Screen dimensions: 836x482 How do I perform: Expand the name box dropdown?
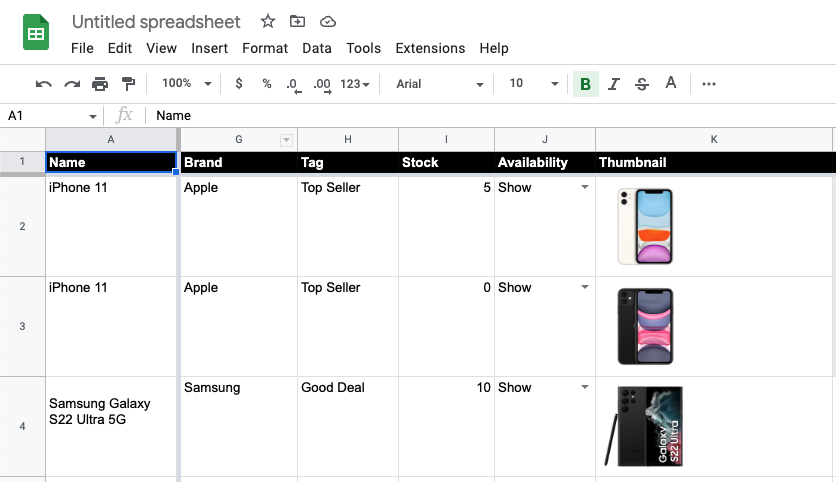click(x=92, y=116)
